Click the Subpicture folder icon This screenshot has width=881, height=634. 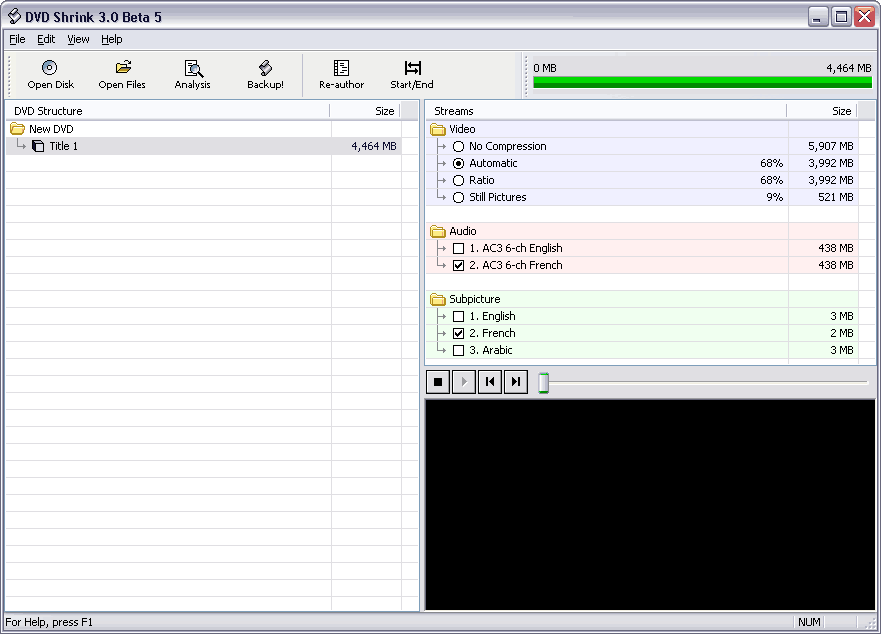pyautogui.click(x=438, y=299)
